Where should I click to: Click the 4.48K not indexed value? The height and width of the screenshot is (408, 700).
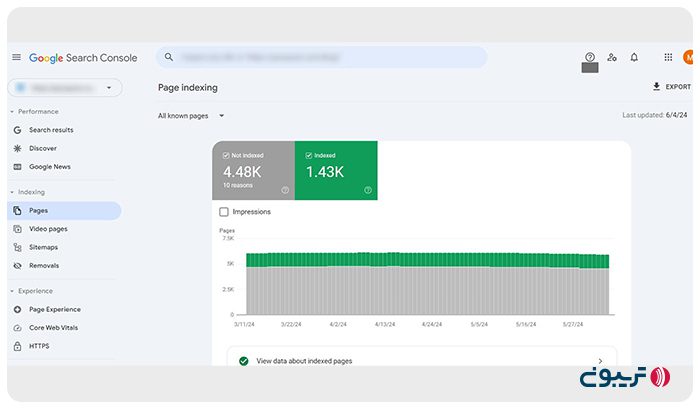[242, 172]
